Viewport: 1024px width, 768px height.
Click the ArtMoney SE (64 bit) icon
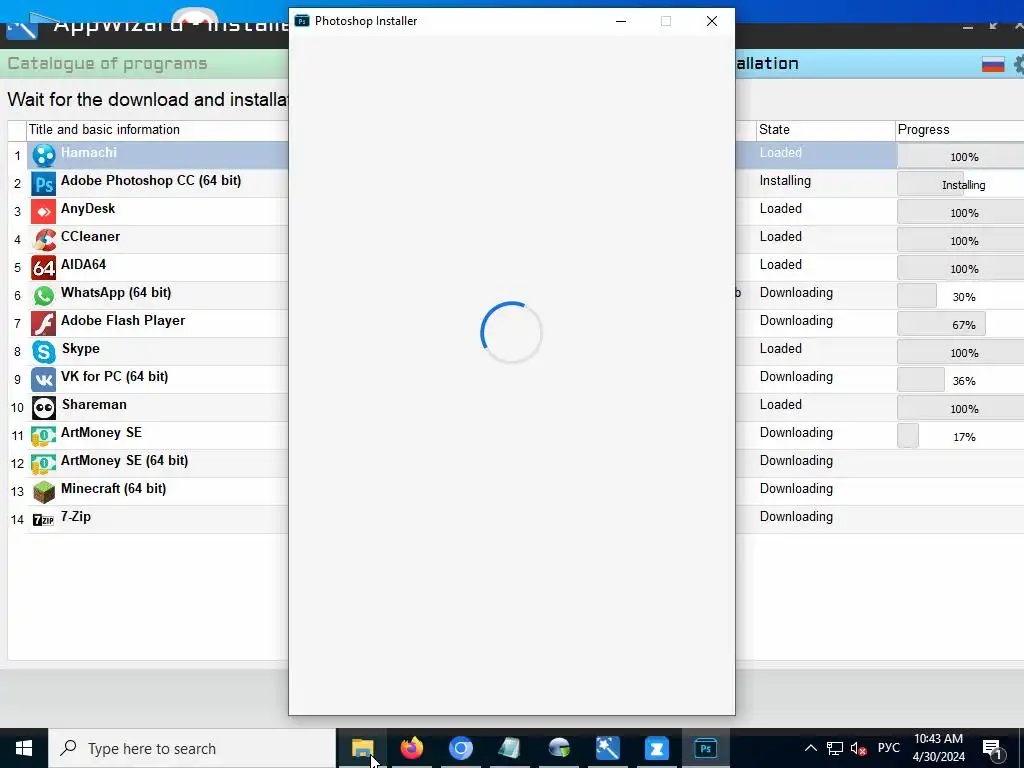[44, 464]
